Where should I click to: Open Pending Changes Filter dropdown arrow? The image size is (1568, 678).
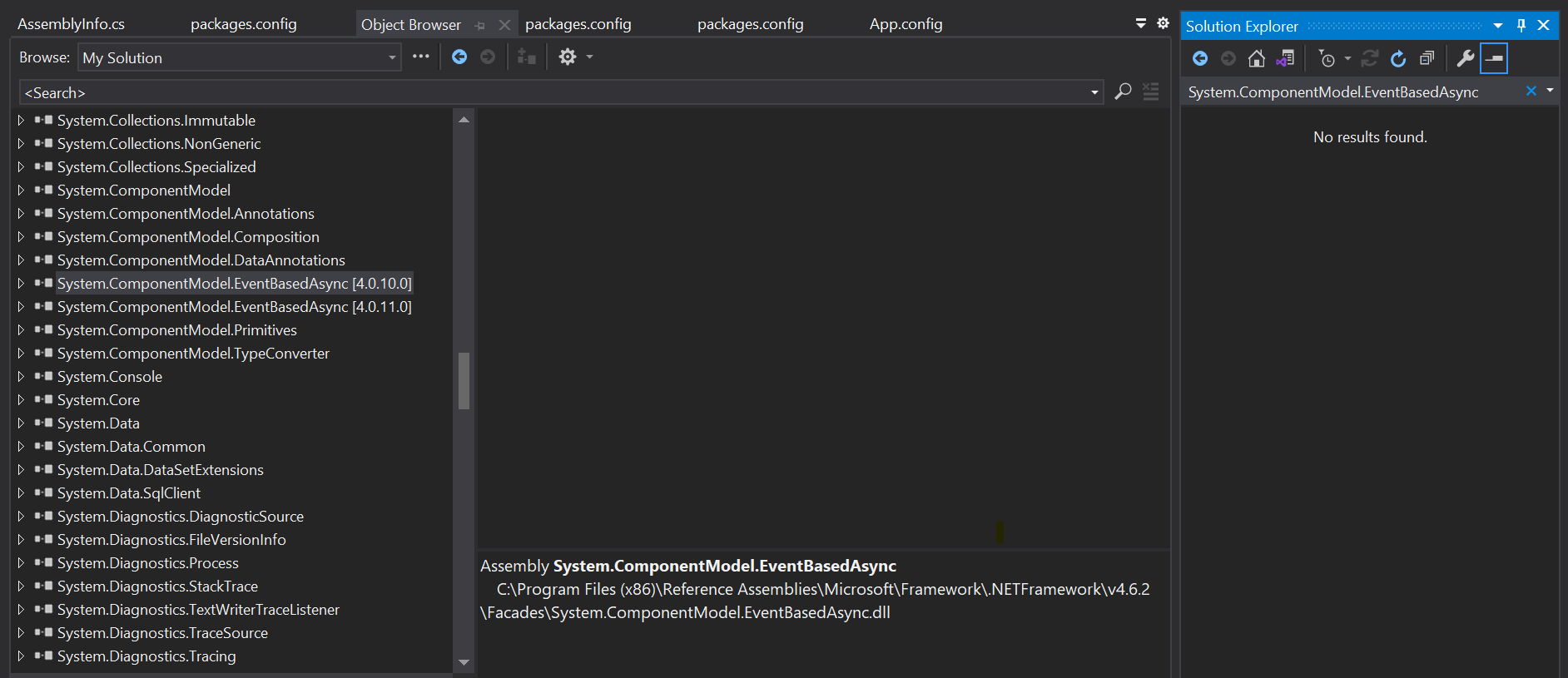[x=1347, y=58]
